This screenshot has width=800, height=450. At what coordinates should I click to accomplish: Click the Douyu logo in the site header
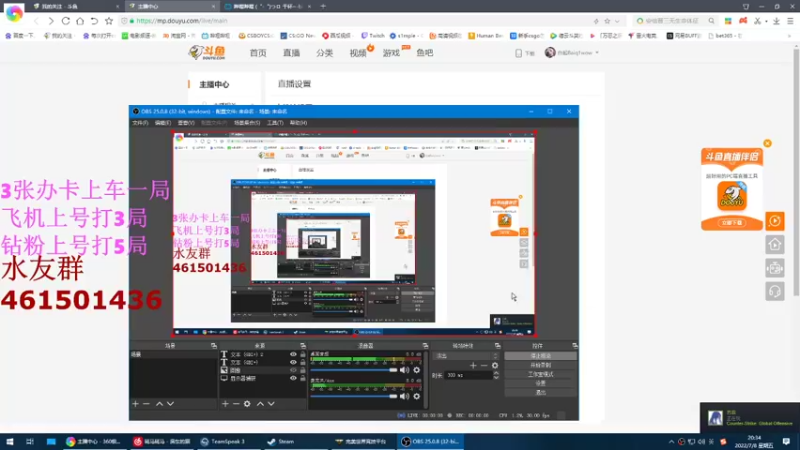pos(207,52)
